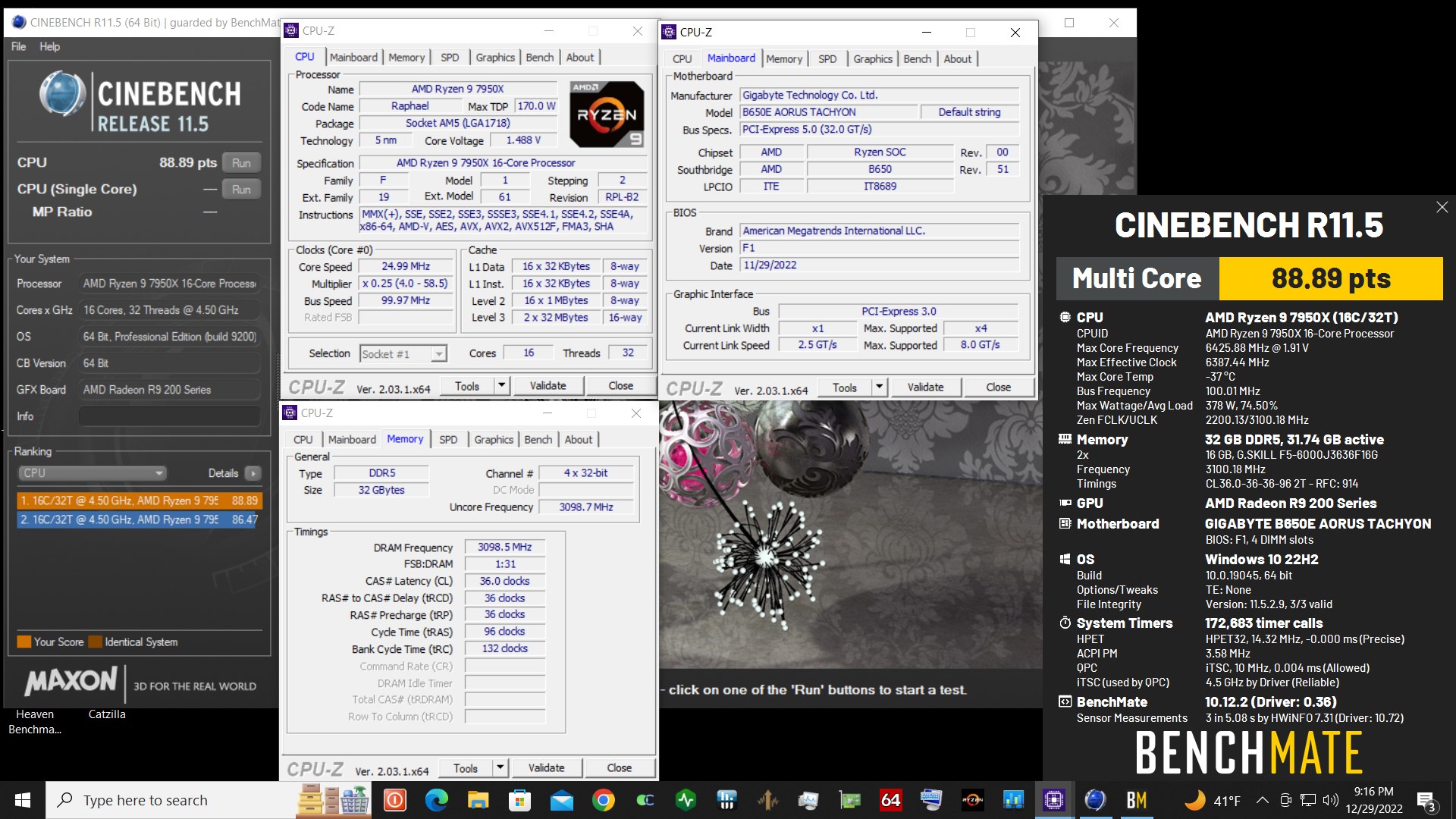Open Memory tab in top-left CPU-Z window

406,58
